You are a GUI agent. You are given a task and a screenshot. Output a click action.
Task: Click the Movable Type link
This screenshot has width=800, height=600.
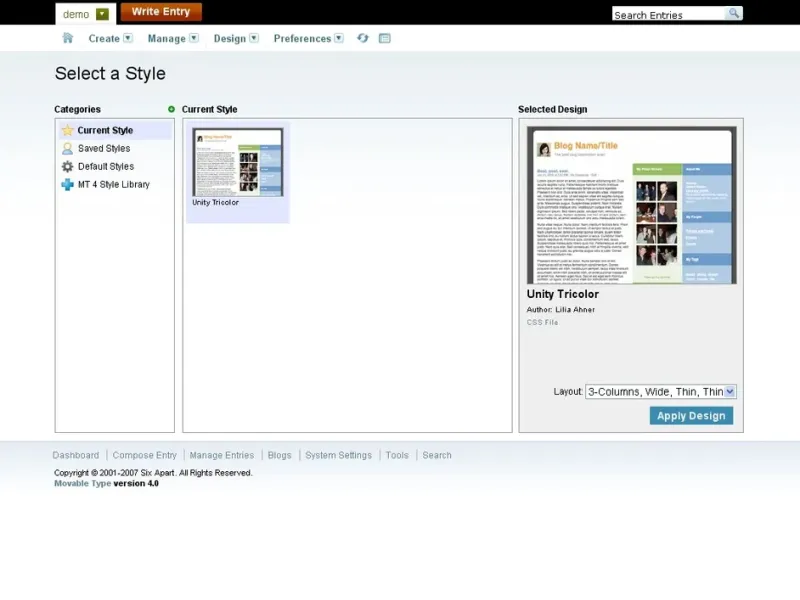click(x=83, y=484)
